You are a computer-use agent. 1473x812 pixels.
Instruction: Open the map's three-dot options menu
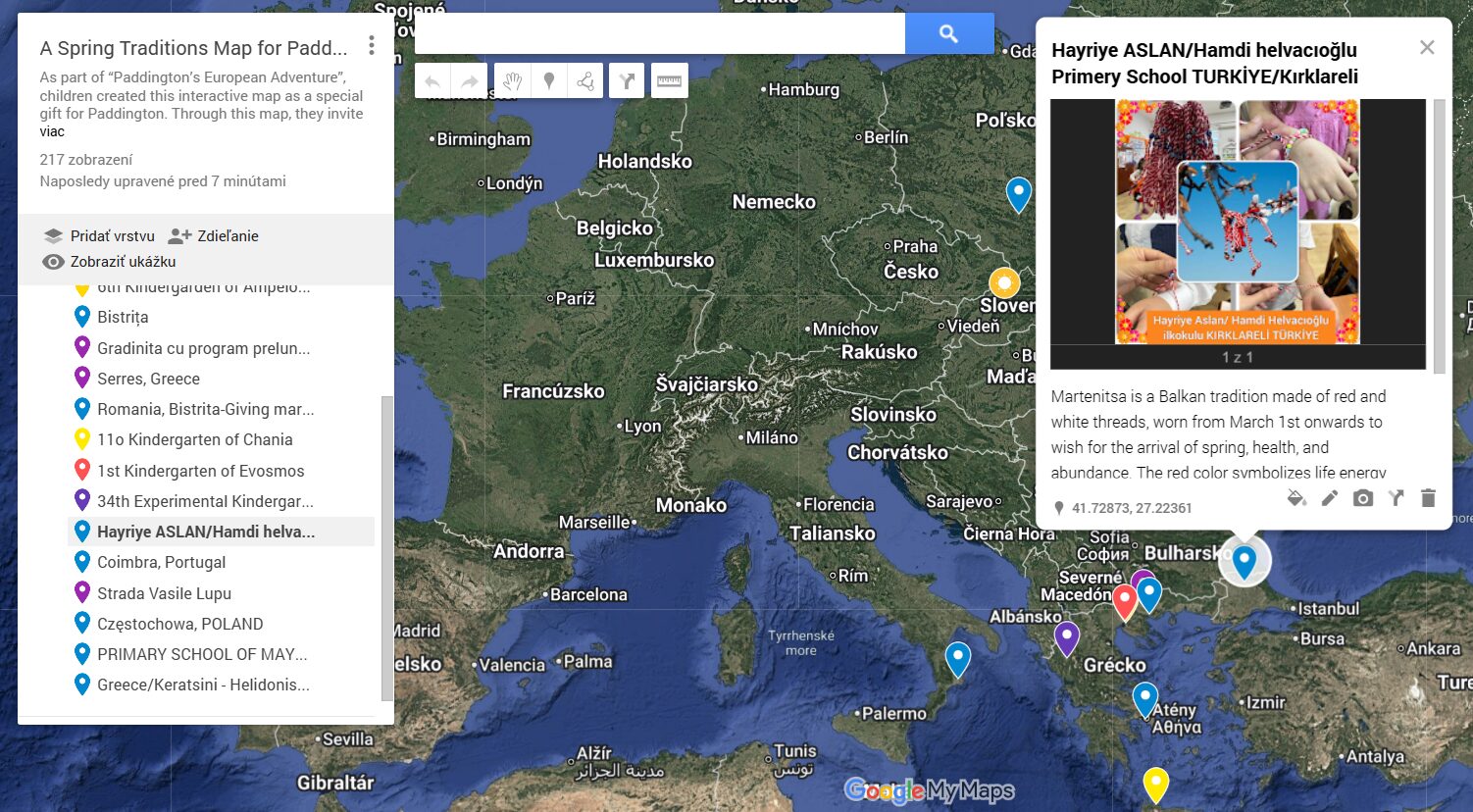(371, 45)
